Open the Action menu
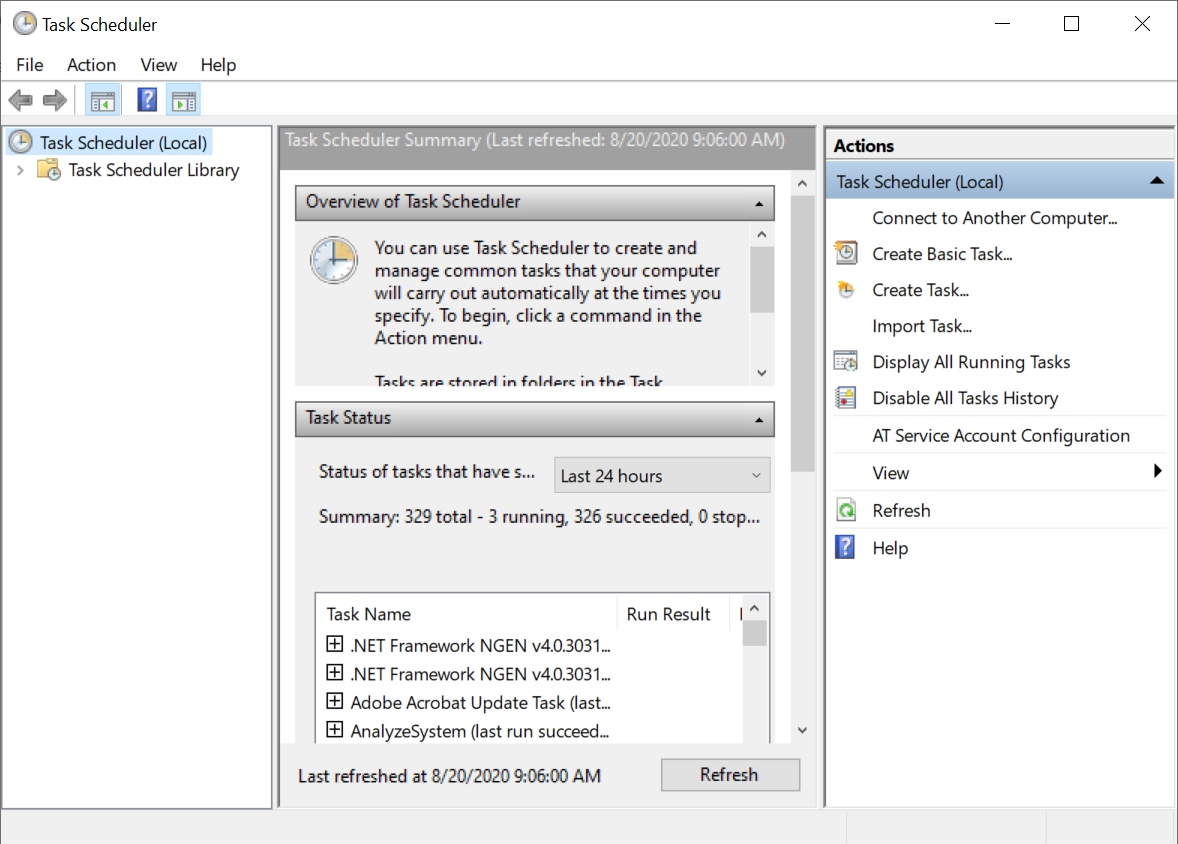Viewport: 1178px width, 844px height. pyautogui.click(x=92, y=65)
